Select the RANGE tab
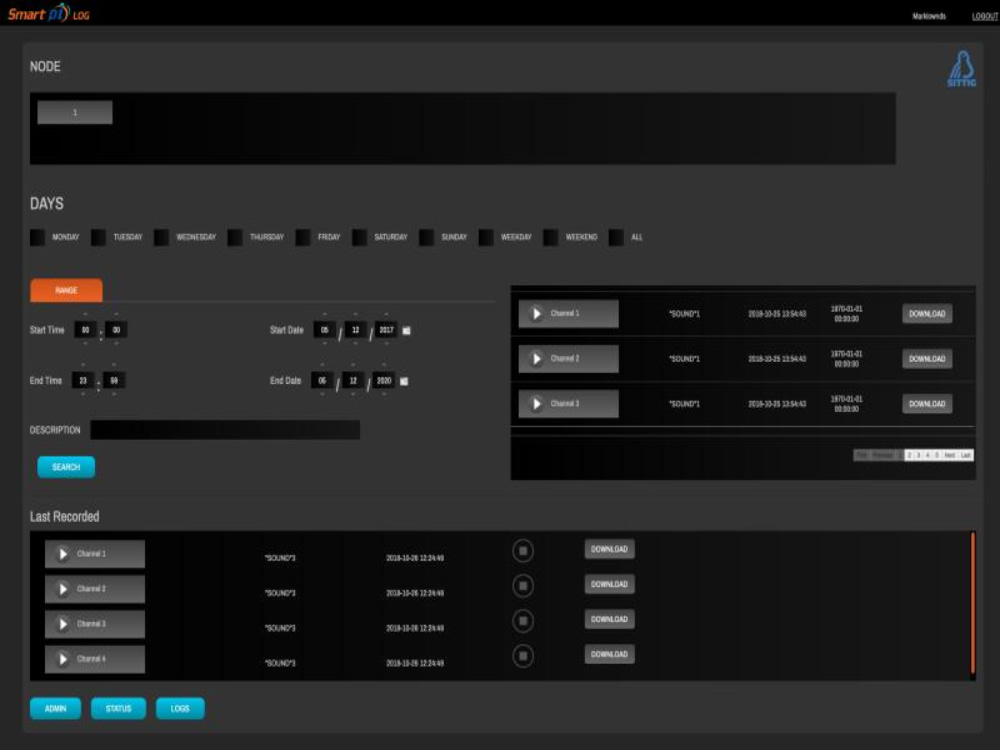This screenshot has width=1000, height=750. tap(66, 290)
